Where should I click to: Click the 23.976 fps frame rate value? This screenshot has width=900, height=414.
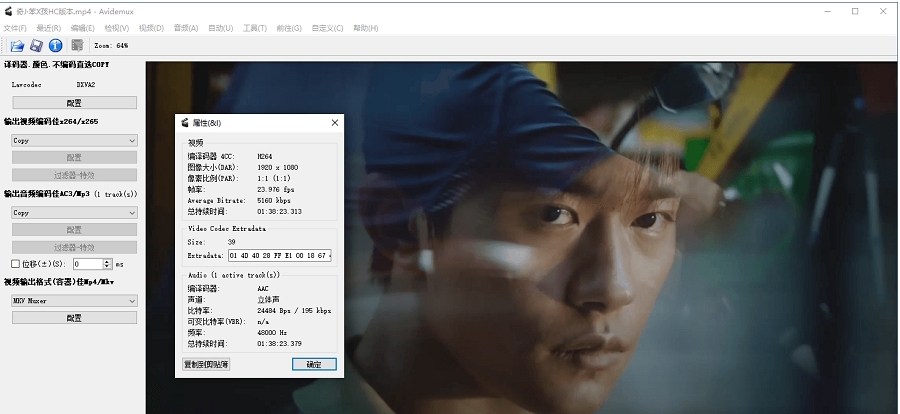click(x=276, y=189)
